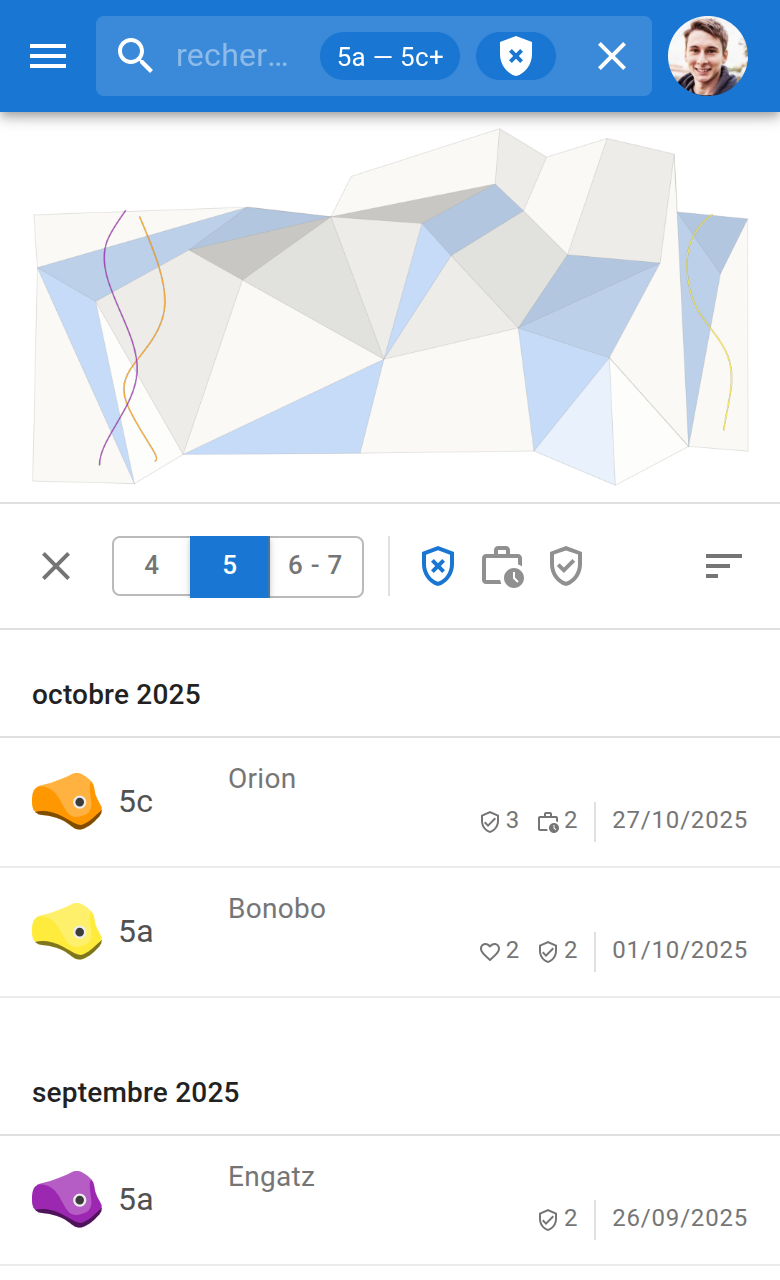Click the purple hold icon for Engatz

(x=67, y=1199)
